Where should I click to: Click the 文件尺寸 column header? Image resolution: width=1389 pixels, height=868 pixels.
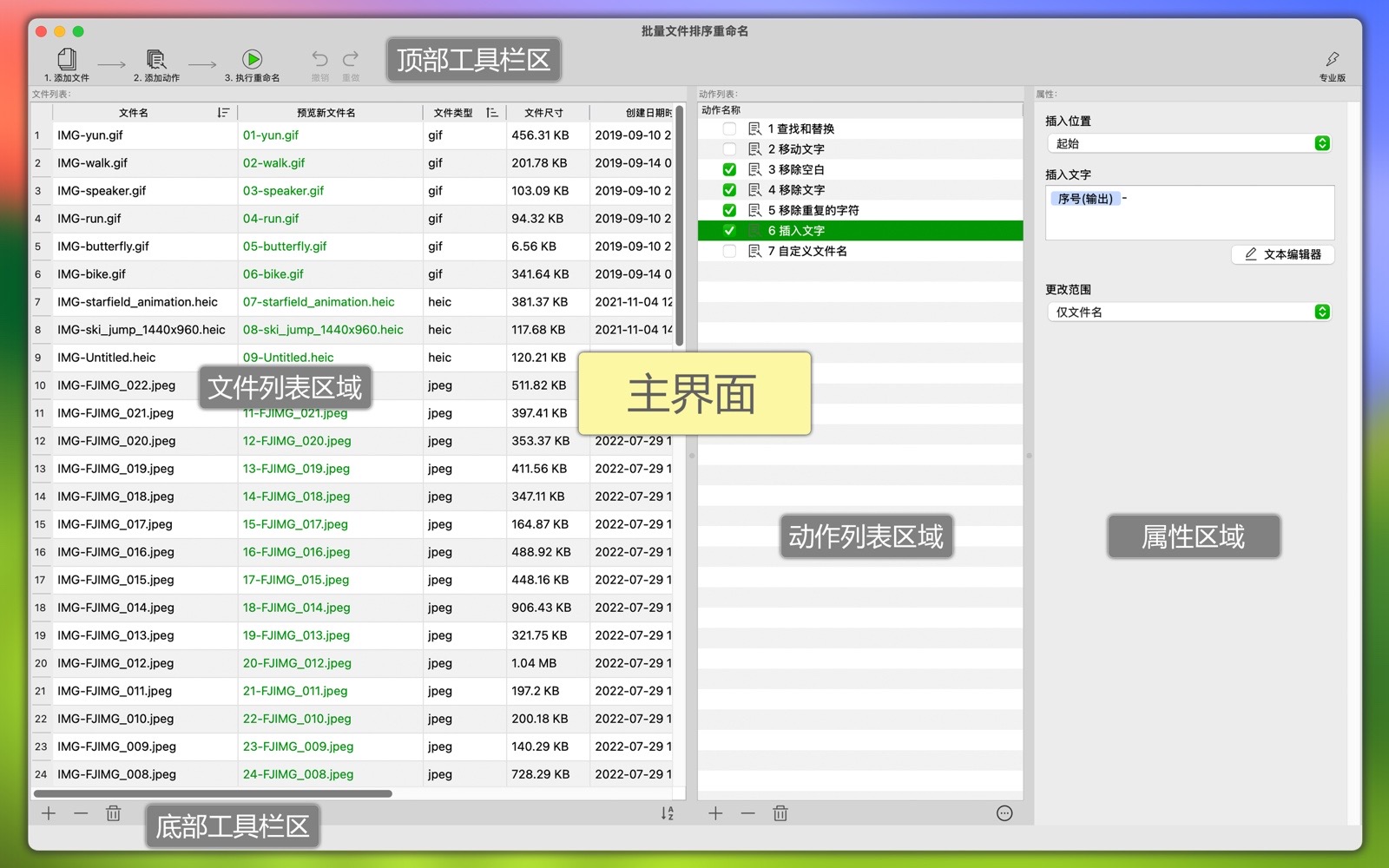(x=544, y=113)
